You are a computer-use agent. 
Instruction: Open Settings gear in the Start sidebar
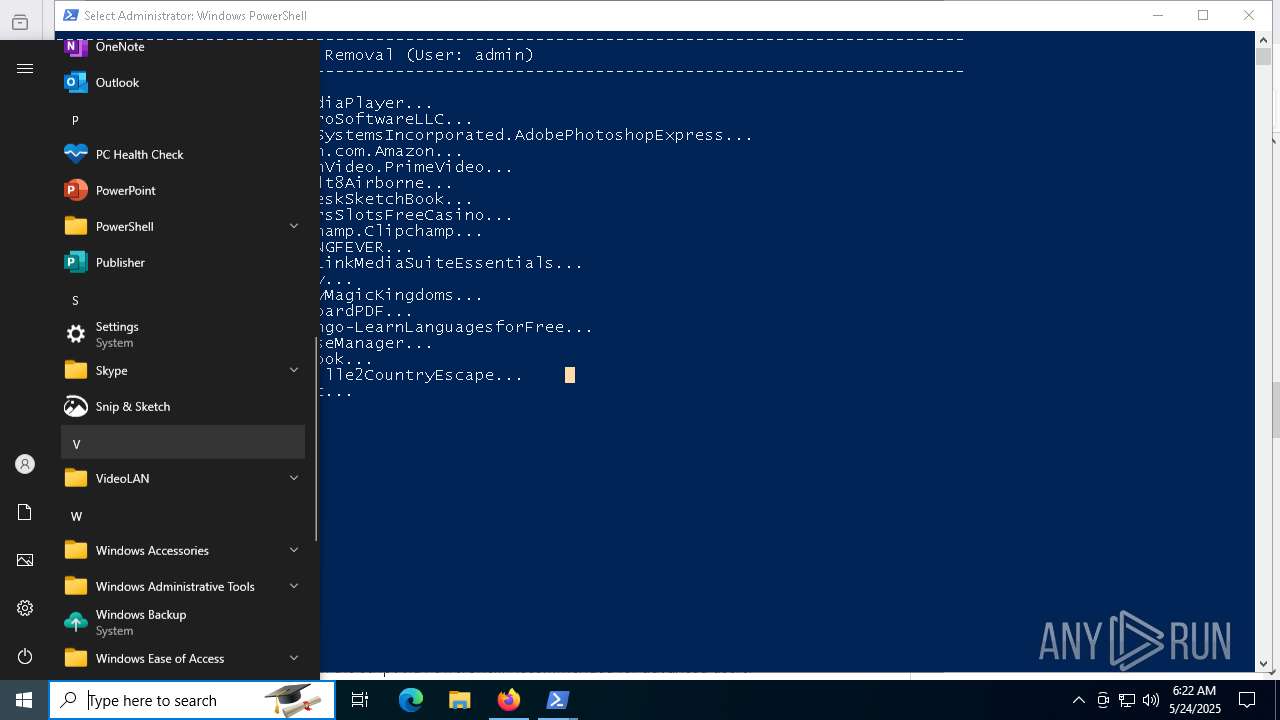[x=25, y=608]
